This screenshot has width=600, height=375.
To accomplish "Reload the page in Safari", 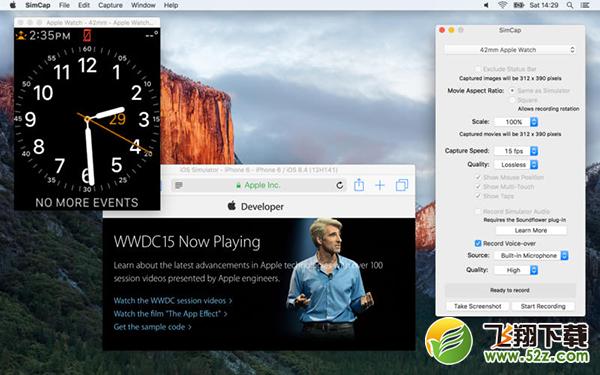I will tap(339, 186).
